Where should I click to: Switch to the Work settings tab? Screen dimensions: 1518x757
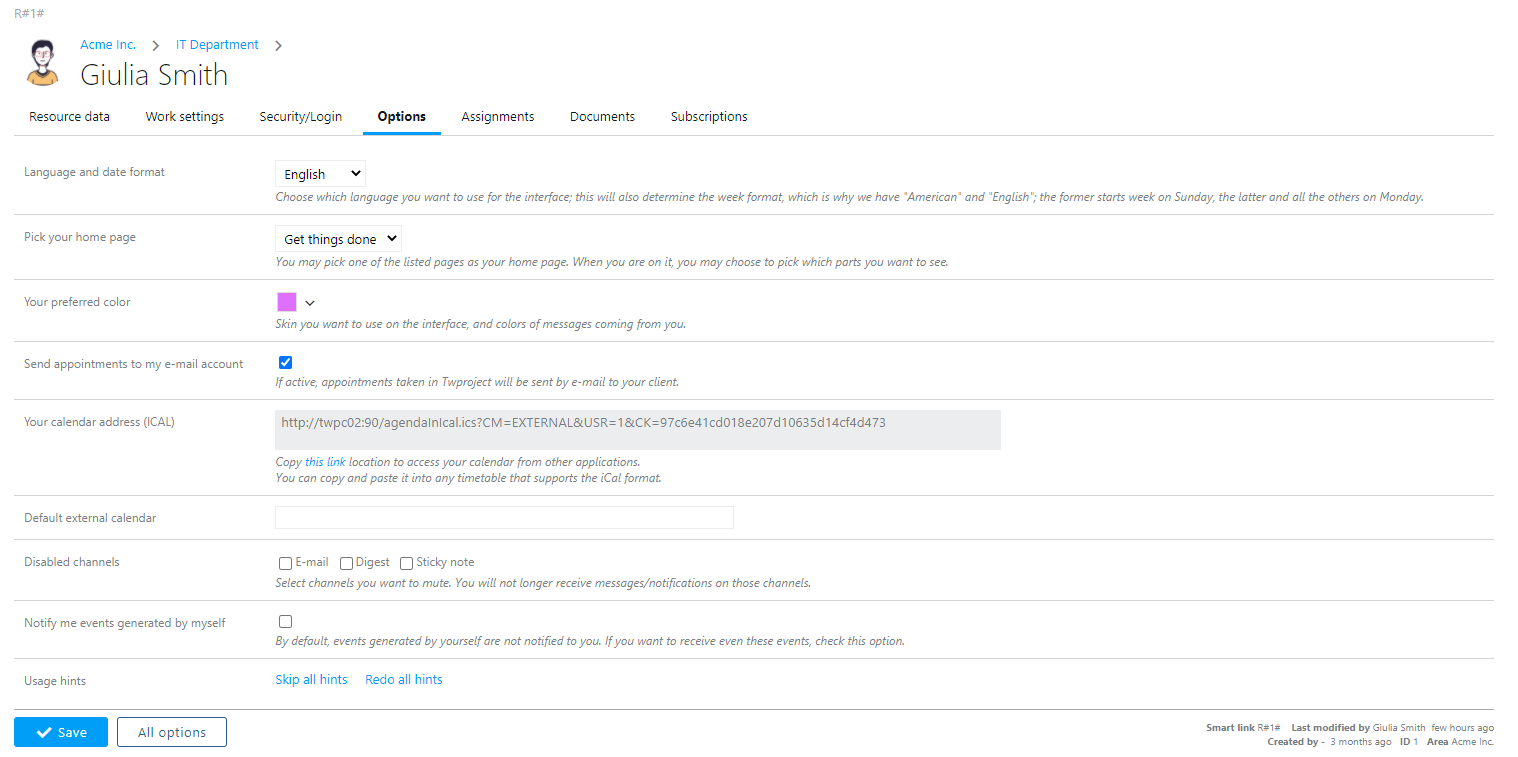pyautogui.click(x=184, y=117)
